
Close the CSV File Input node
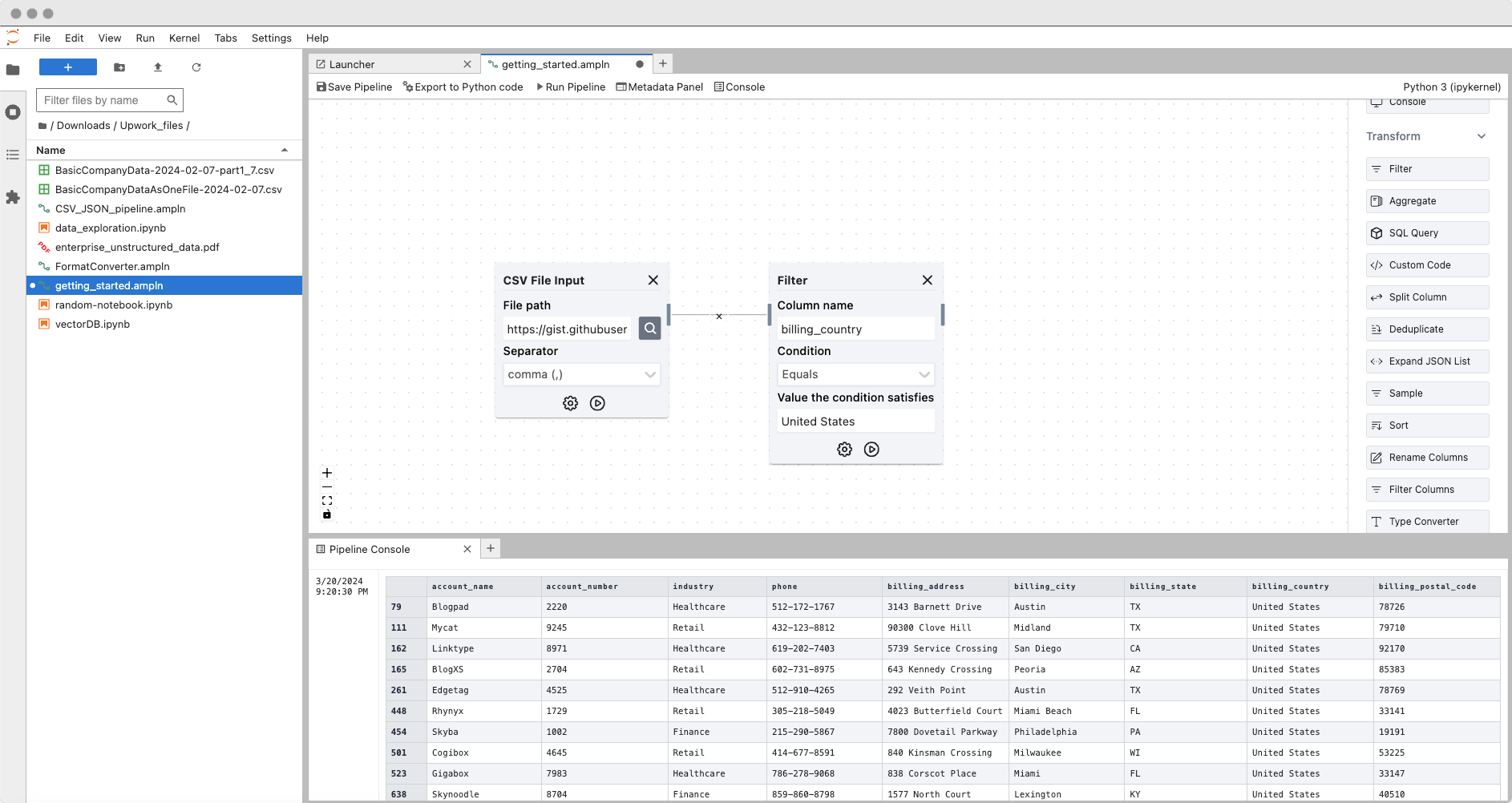[x=653, y=280]
